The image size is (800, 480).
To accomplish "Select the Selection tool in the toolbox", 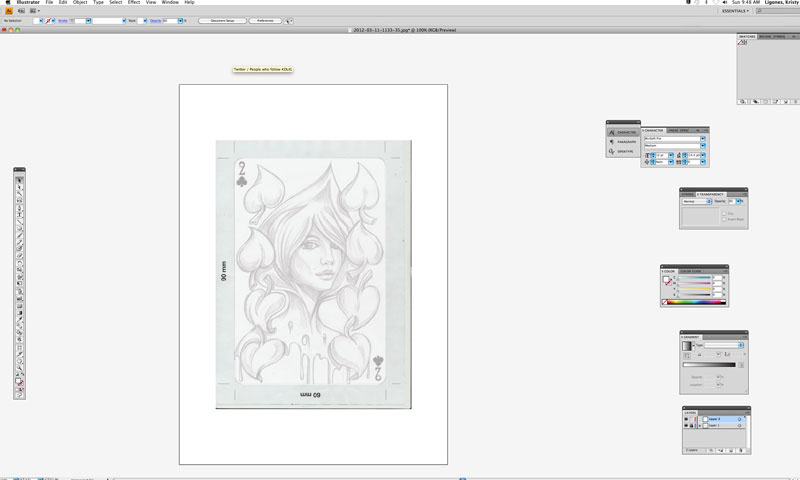I will [x=19, y=180].
